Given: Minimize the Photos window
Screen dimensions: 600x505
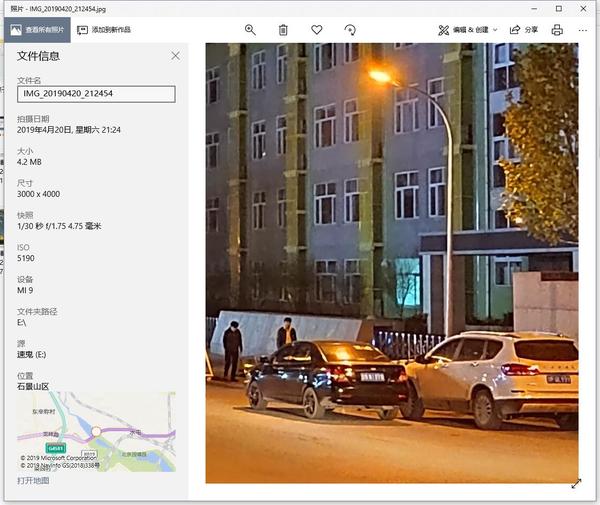Looking at the screenshot, I should click(x=535, y=8).
